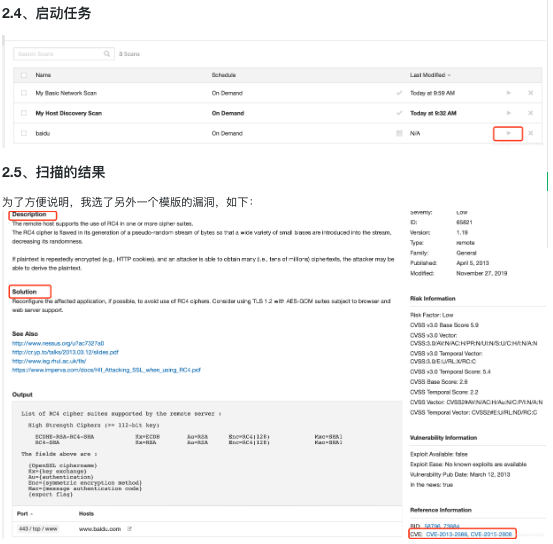Sort by Last Modified column arrow
Image resolution: width=553 pixels, height=544 pixels.
tap(449, 75)
